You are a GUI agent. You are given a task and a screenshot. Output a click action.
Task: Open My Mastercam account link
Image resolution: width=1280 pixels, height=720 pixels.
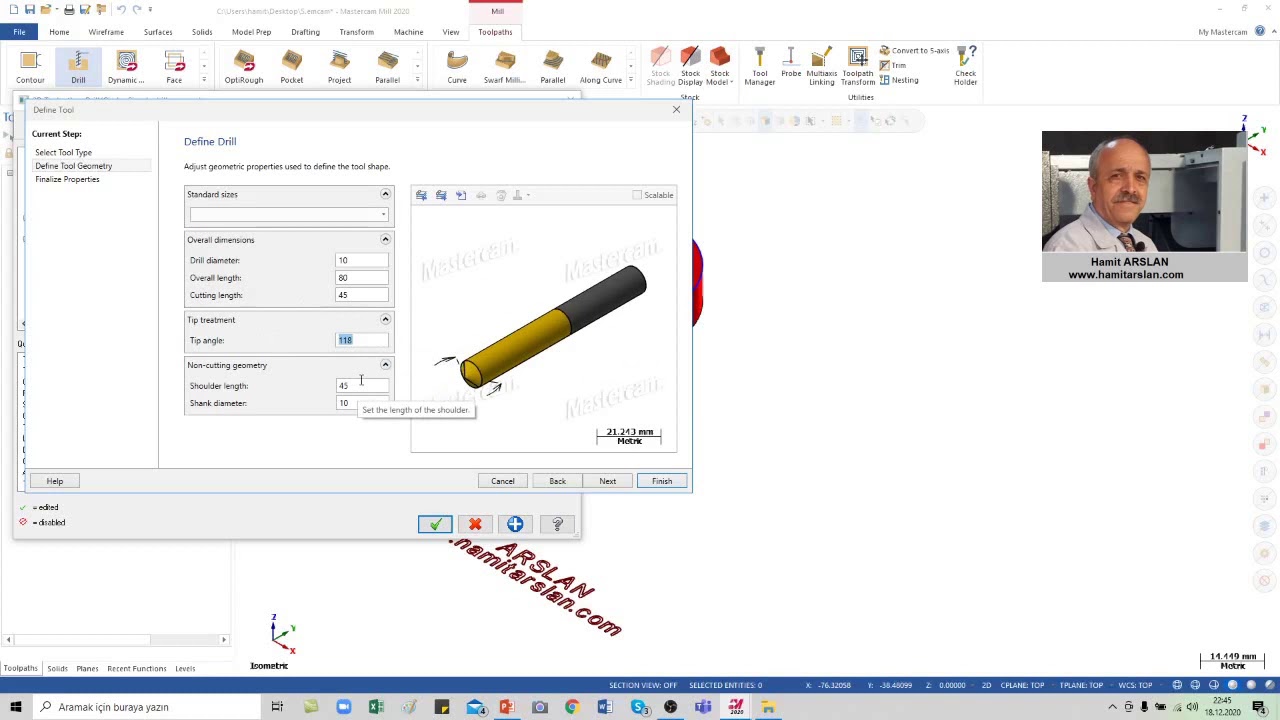[x=1223, y=32]
